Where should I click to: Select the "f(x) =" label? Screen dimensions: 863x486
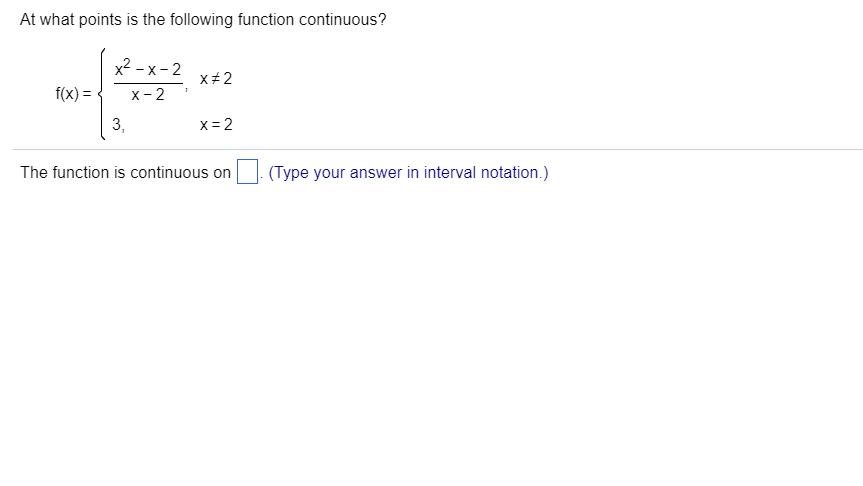[x=74, y=94]
